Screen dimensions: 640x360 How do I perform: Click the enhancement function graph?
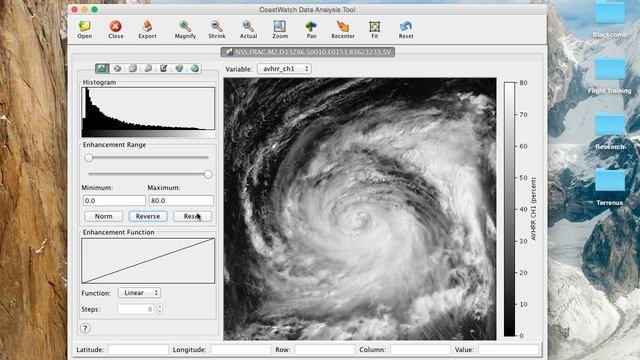point(148,260)
